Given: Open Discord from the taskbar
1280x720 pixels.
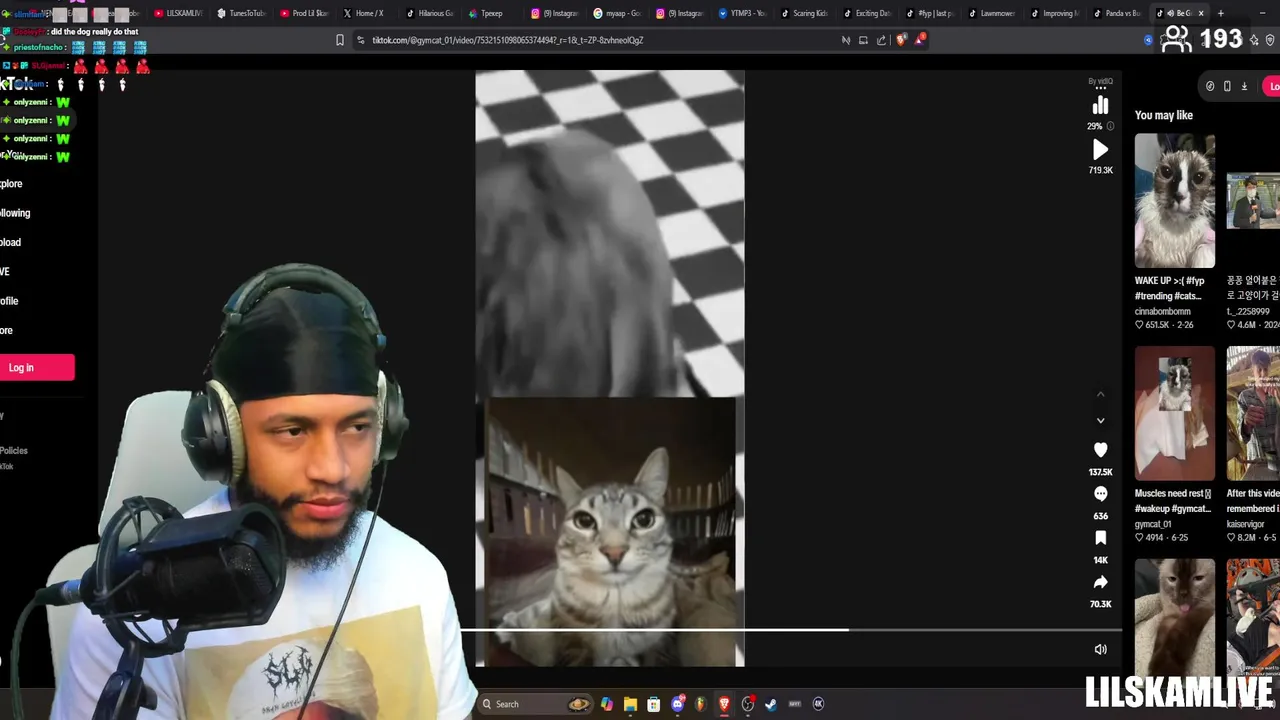Looking at the screenshot, I should coord(678,704).
